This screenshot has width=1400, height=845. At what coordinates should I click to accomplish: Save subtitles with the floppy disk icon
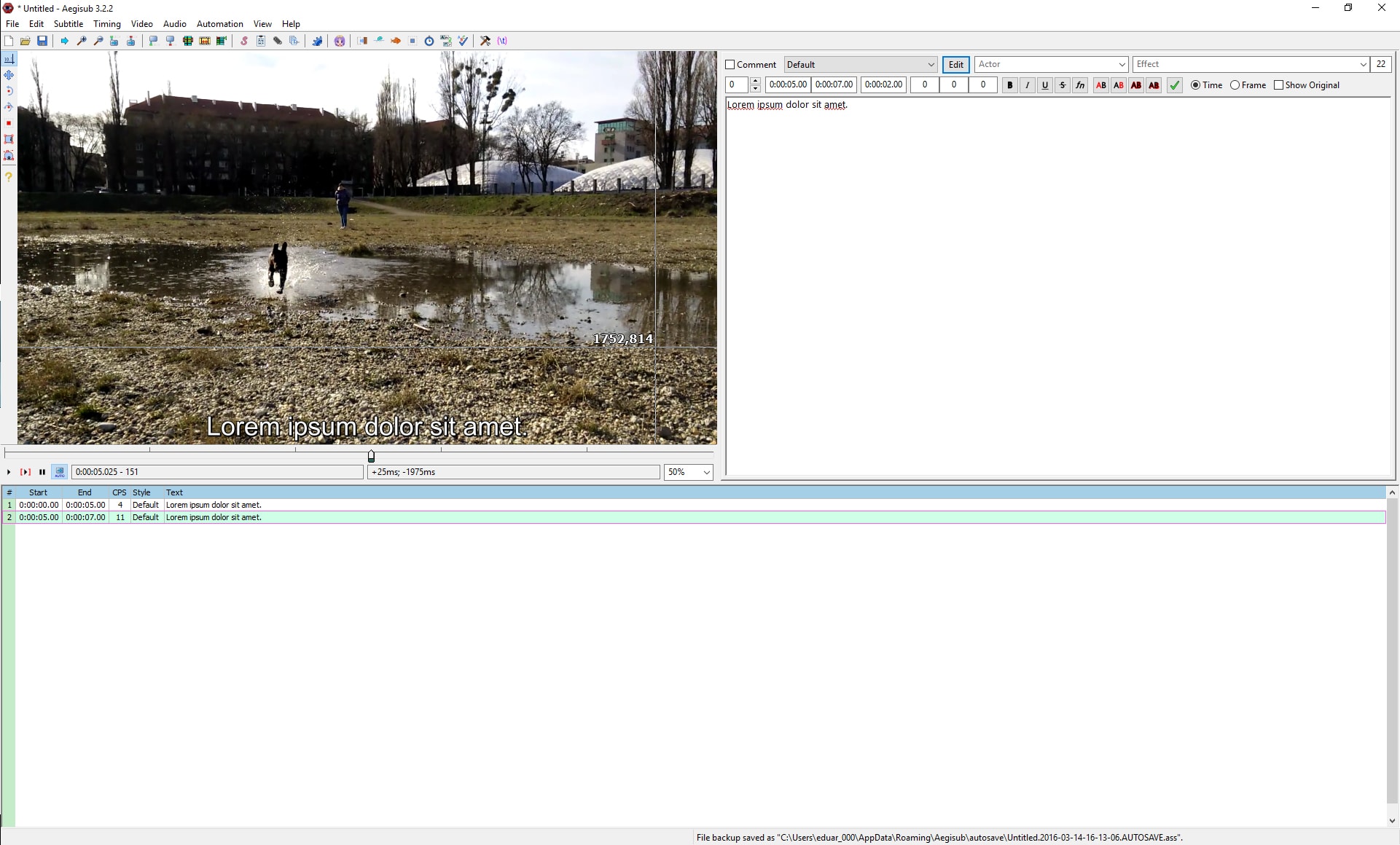coord(42,41)
